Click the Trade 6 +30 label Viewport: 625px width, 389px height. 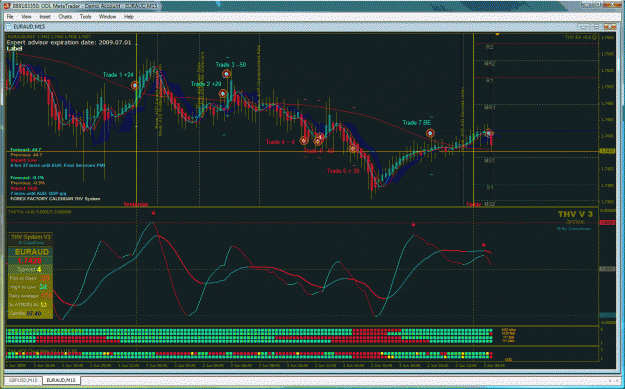click(343, 171)
